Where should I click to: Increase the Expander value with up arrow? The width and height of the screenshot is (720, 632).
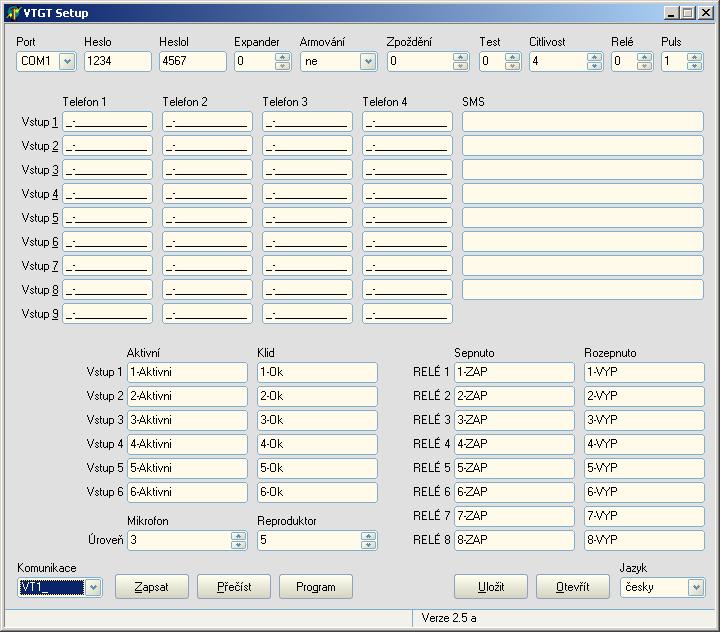pos(282,57)
